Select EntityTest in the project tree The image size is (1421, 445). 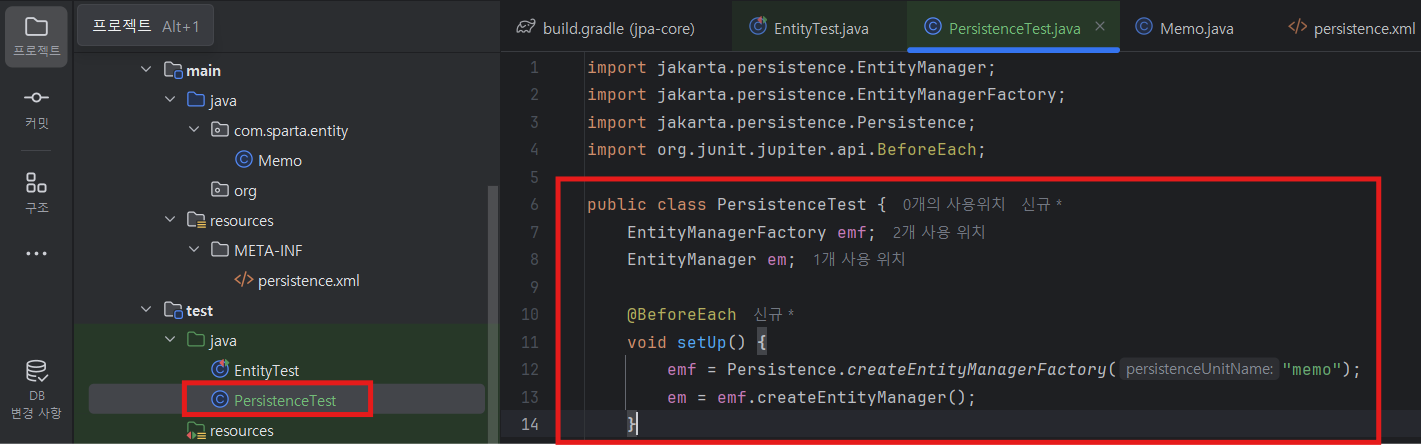tap(267, 370)
